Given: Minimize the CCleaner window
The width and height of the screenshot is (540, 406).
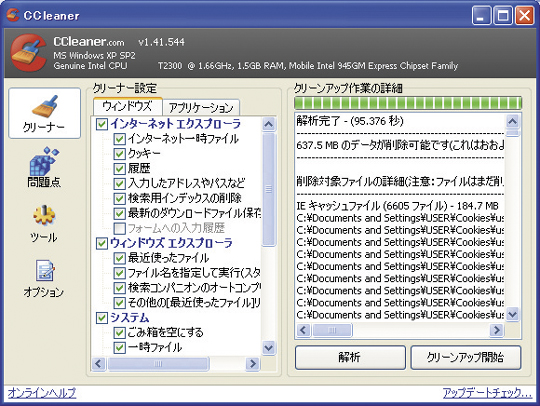Looking at the screenshot, I should [x=481, y=15].
